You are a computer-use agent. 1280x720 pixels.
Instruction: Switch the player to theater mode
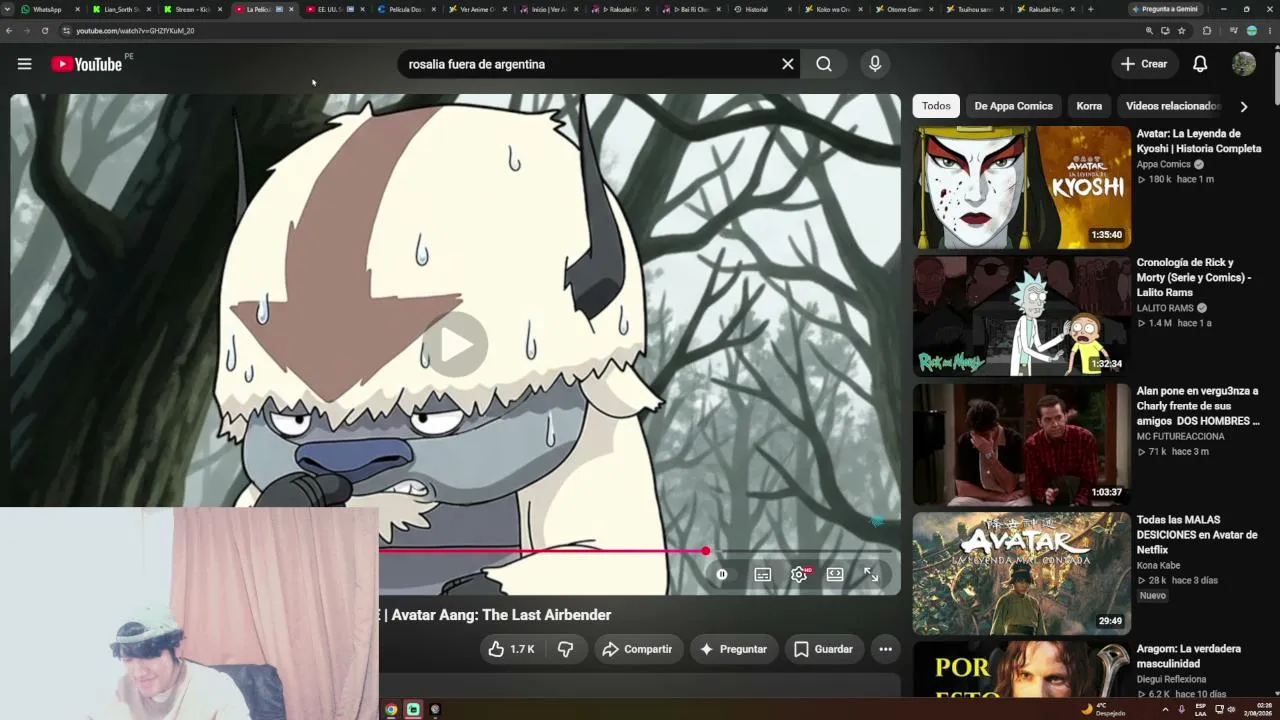835,575
